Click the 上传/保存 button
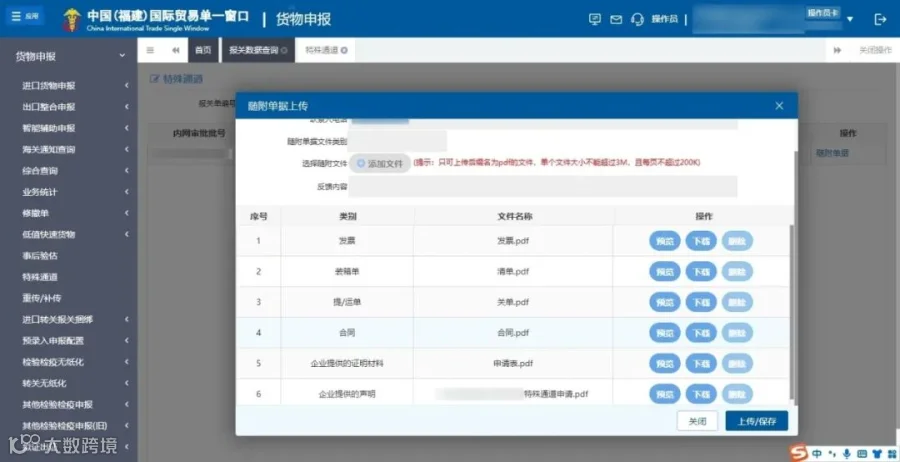This screenshot has height=462, width=900. click(x=757, y=421)
